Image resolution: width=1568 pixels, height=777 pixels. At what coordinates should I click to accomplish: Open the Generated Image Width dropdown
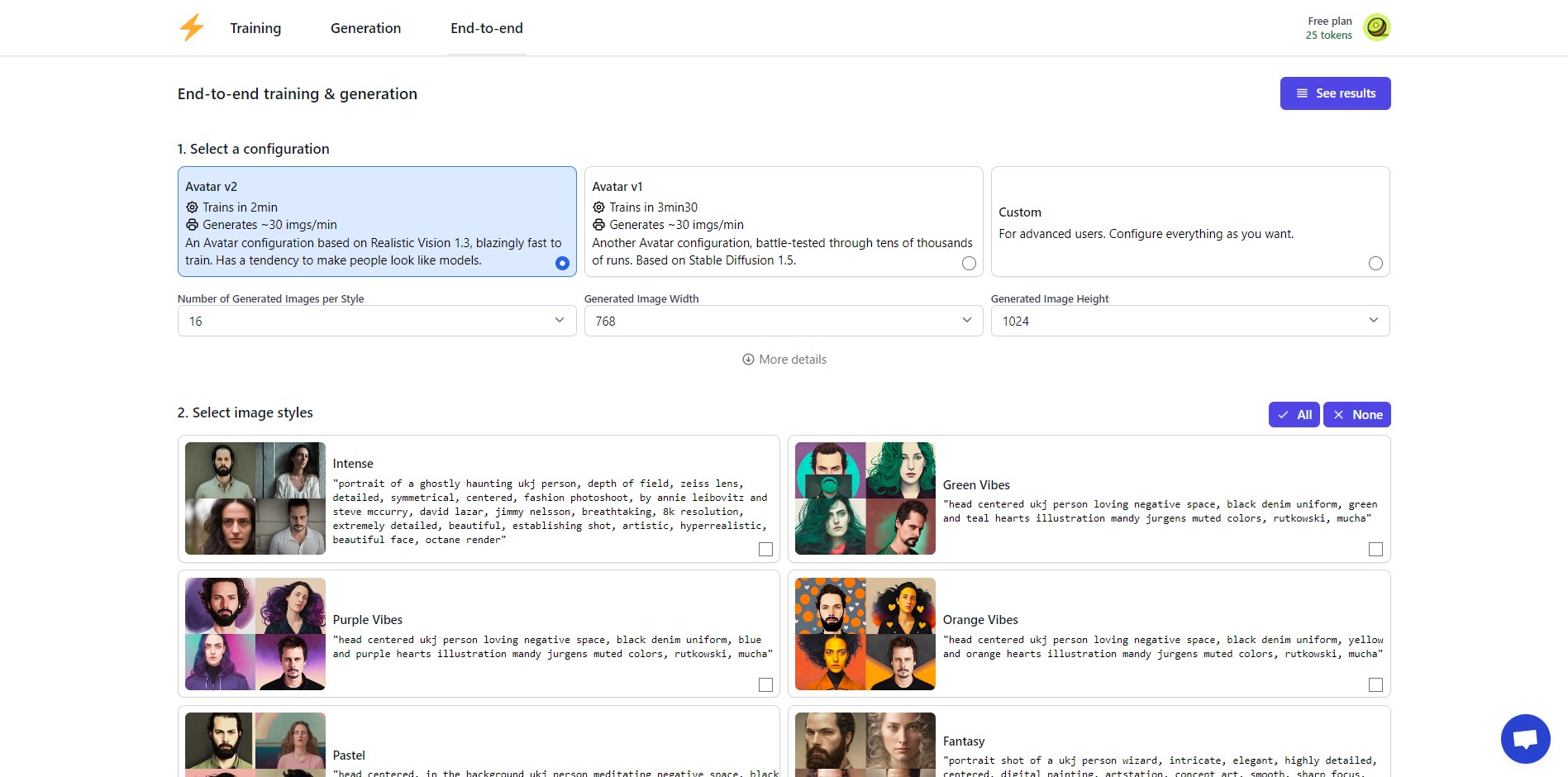(784, 321)
